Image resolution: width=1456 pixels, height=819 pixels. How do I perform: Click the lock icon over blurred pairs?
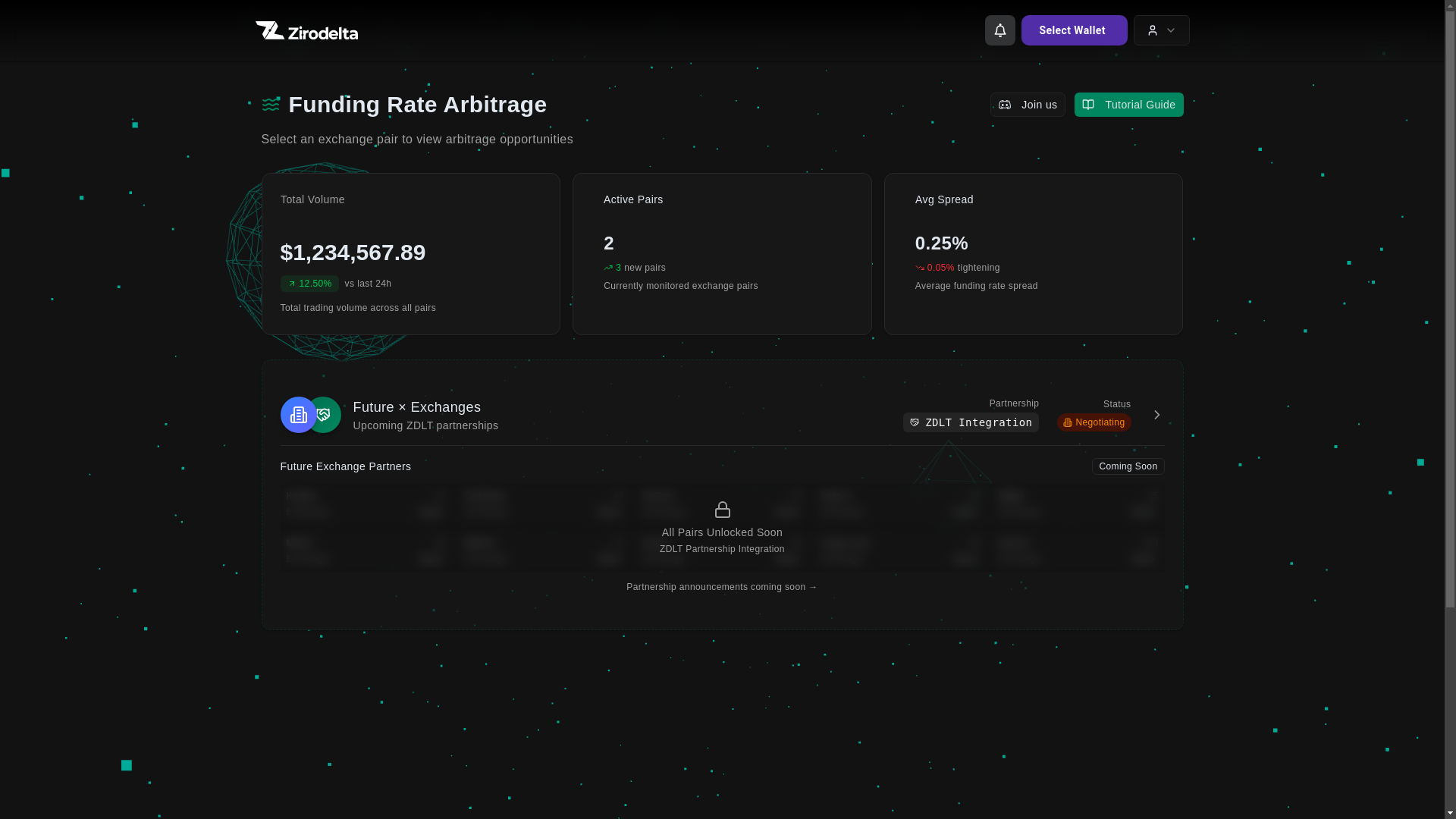tap(722, 510)
